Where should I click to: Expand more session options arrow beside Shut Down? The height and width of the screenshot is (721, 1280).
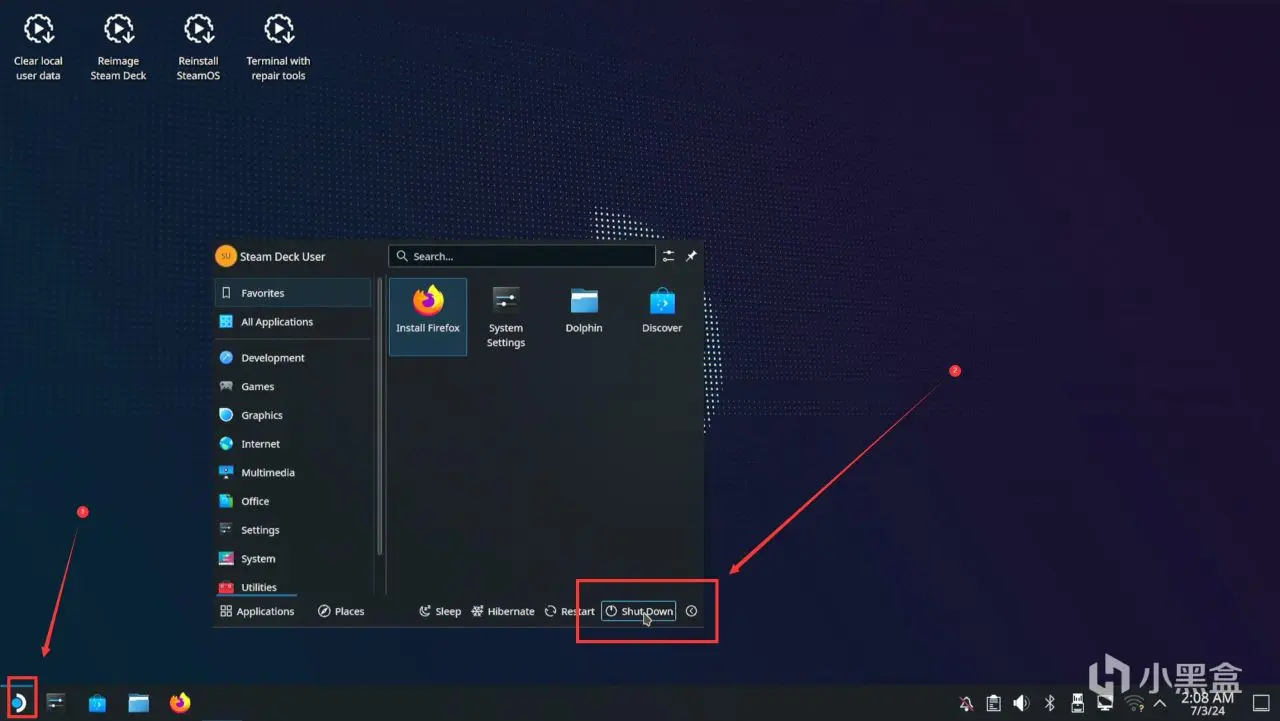[691, 611]
